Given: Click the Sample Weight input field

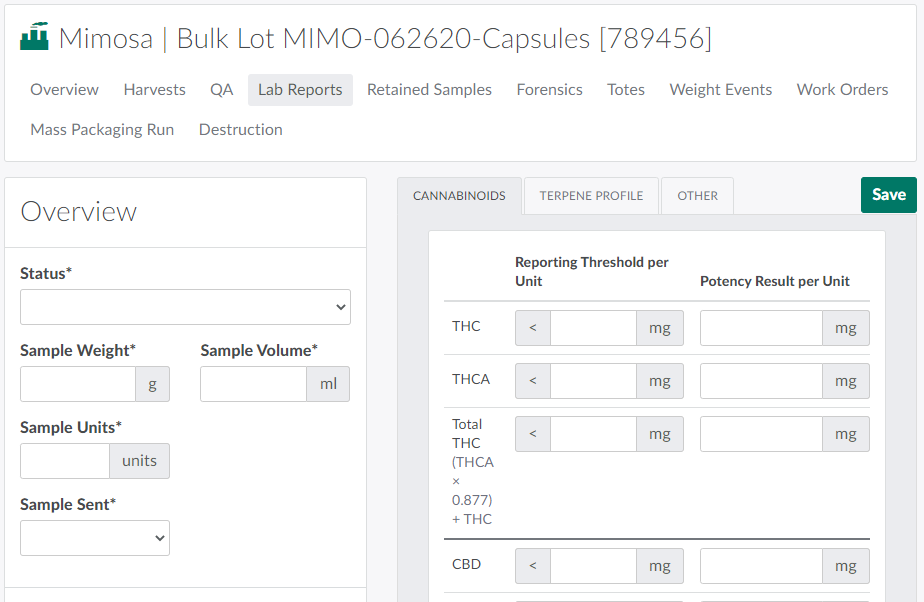Looking at the screenshot, I should point(78,384).
